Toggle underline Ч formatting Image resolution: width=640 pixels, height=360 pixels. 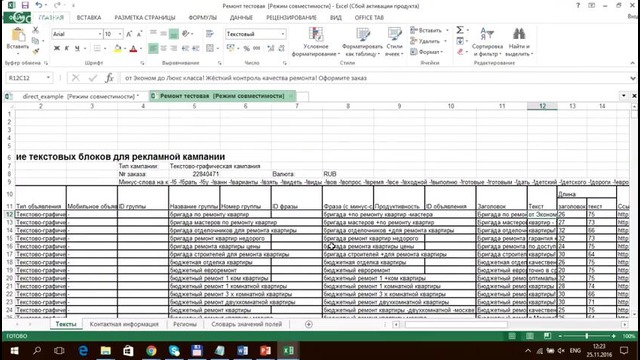pos(77,49)
